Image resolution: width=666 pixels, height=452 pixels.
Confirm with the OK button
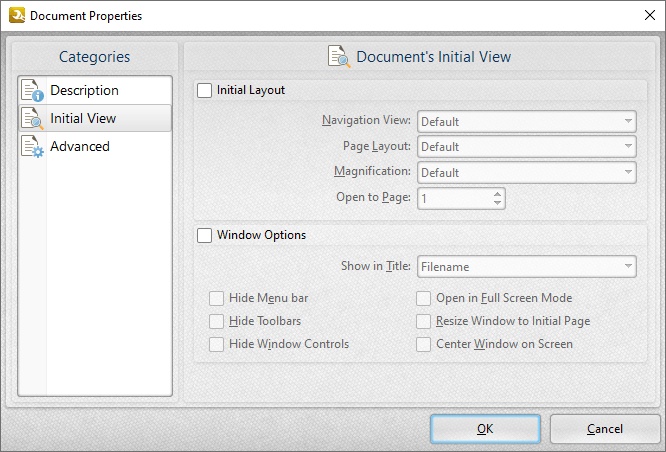tap(485, 429)
